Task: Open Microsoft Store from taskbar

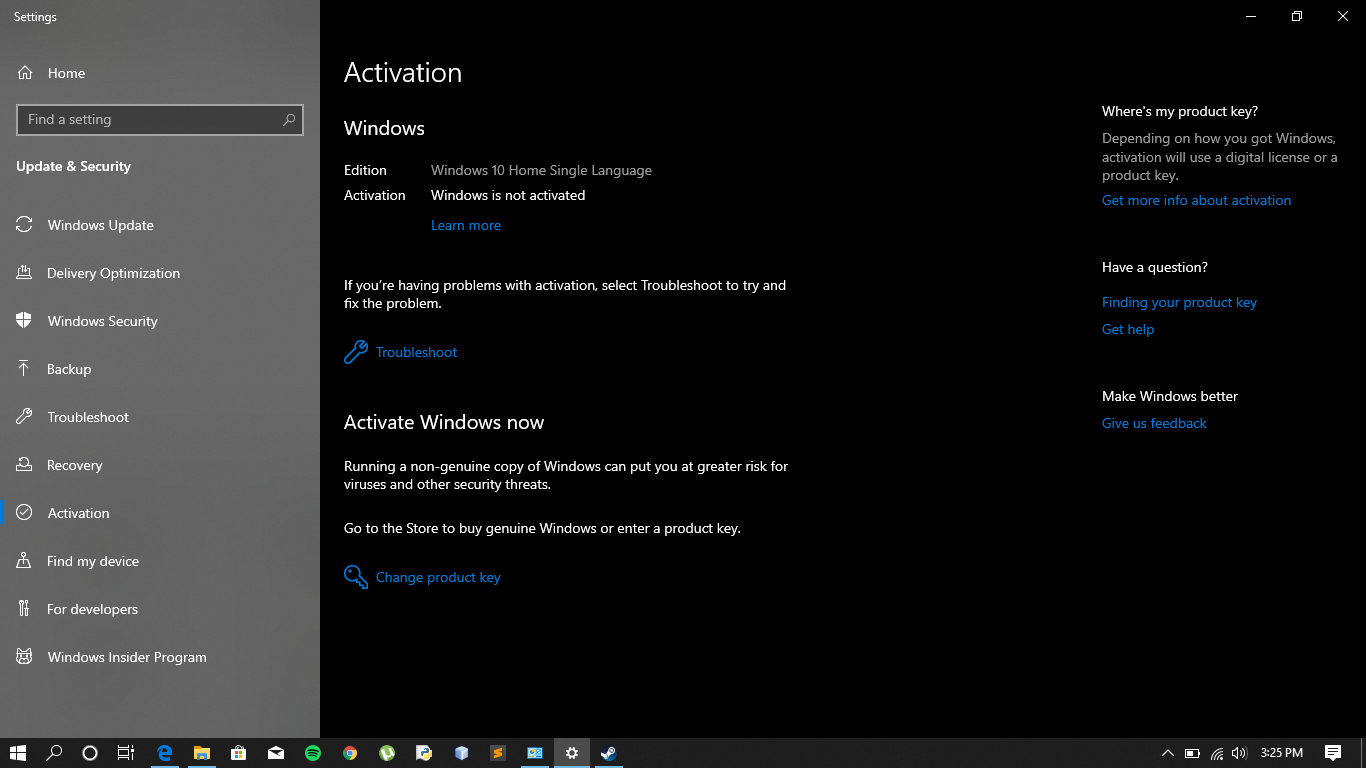Action: [x=239, y=753]
